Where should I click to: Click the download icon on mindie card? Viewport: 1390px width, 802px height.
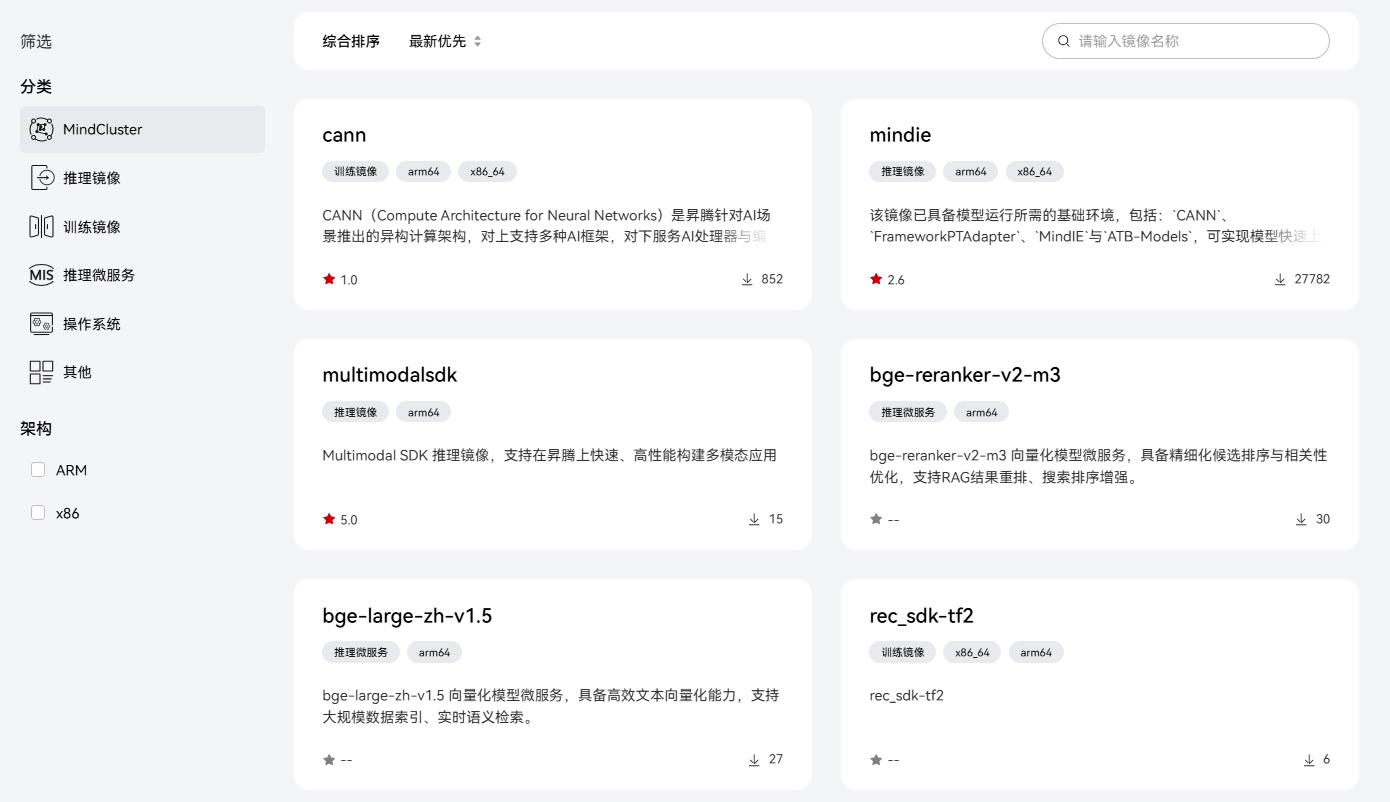1280,280
